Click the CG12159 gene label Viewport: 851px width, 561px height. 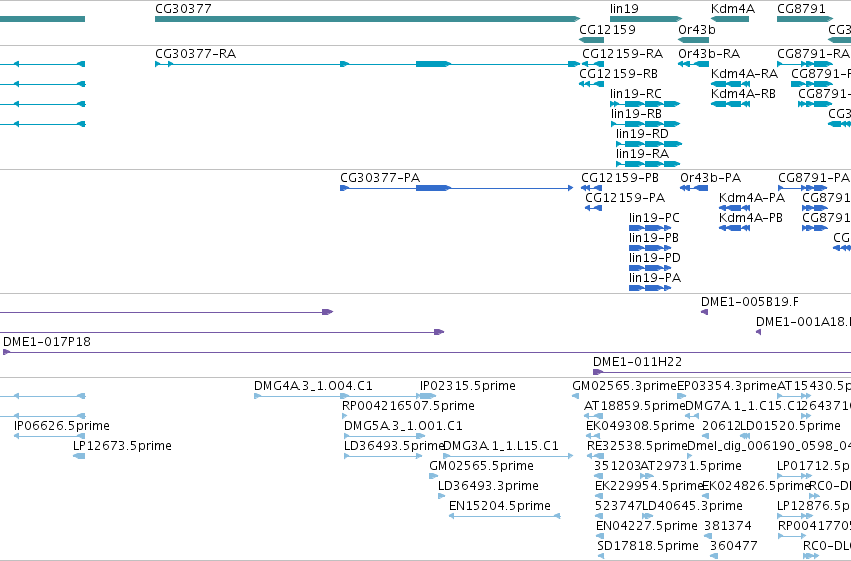coord(607,29)
